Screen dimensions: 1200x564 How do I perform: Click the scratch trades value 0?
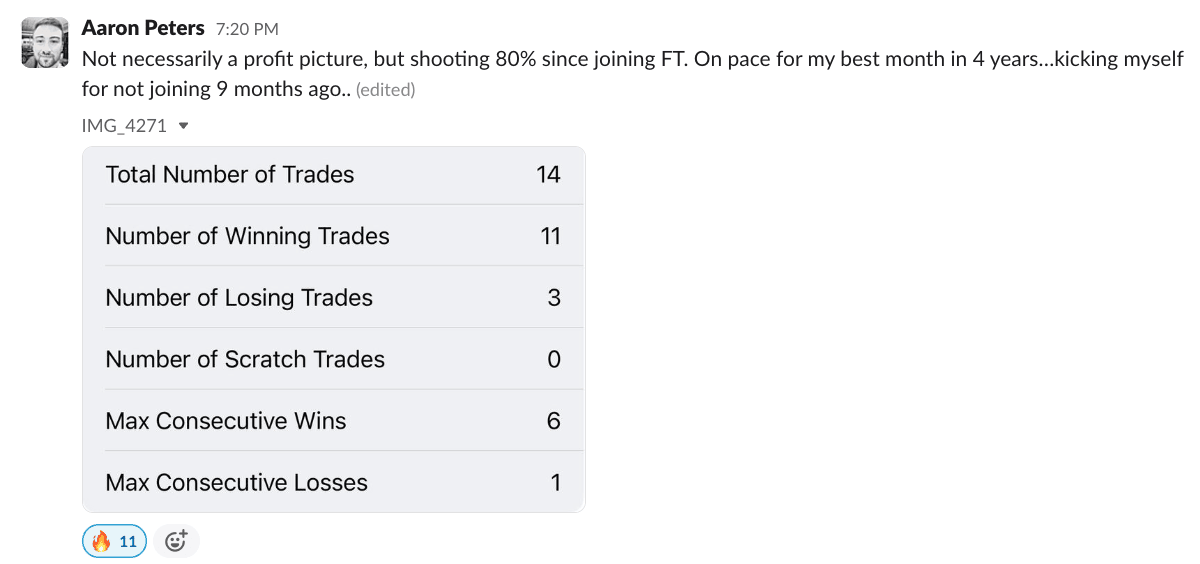point(554,360)
